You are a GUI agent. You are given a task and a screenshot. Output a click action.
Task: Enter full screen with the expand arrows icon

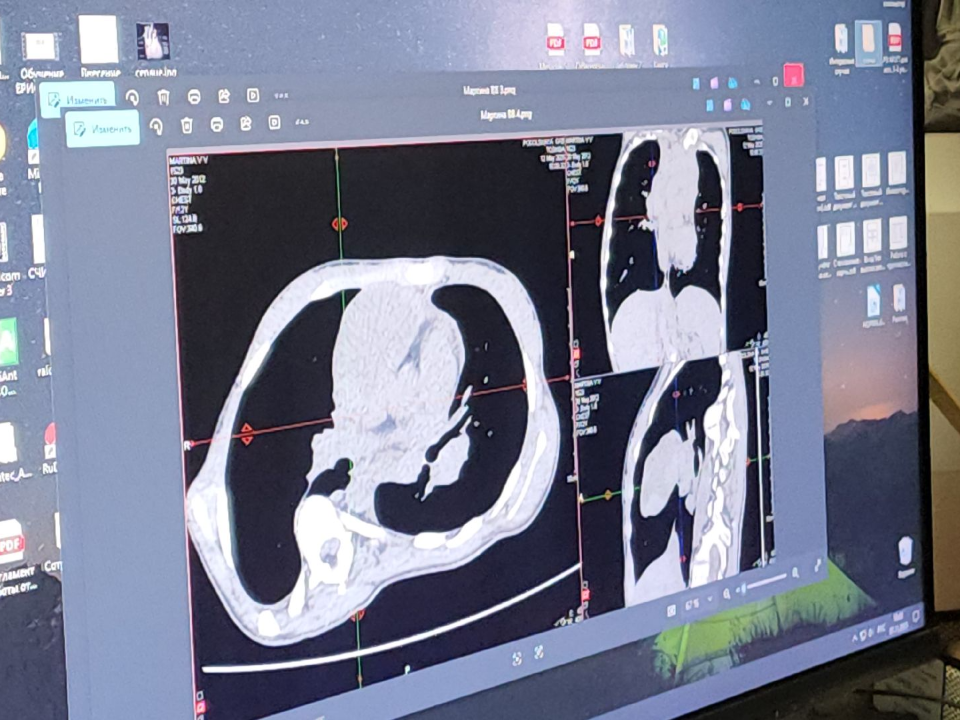click(x=819, y=566)
